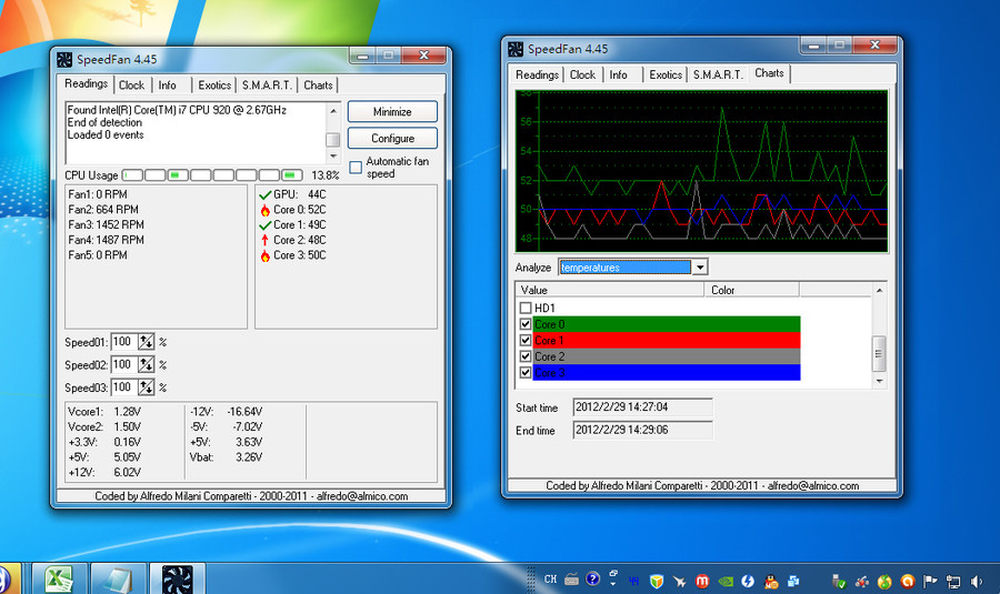Image resolution: width=1000 pixels, height=594 pixels.
Task: Click the Configure button
Action: [392, 138]
